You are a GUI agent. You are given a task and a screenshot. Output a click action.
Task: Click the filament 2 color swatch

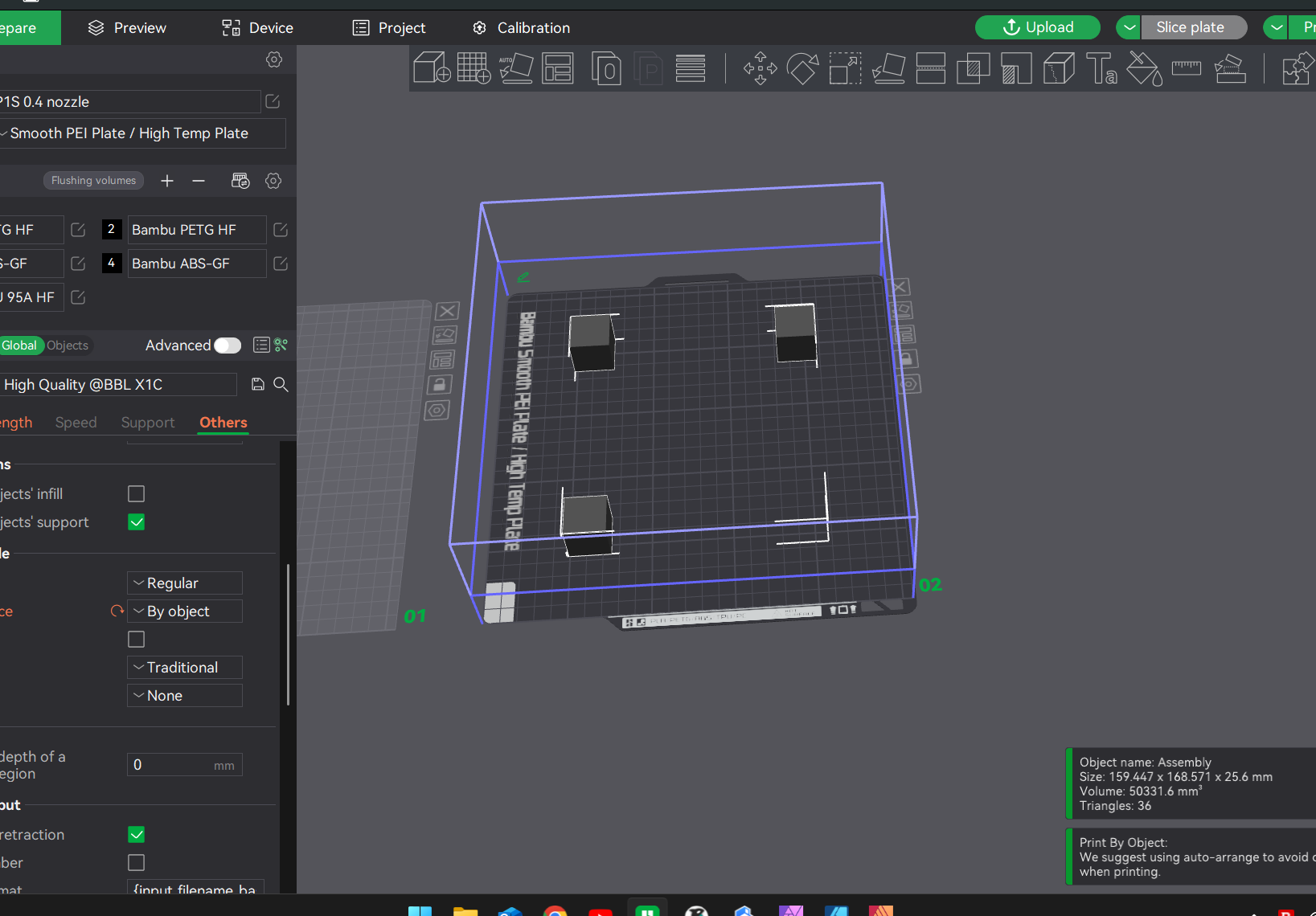[112, 230]
